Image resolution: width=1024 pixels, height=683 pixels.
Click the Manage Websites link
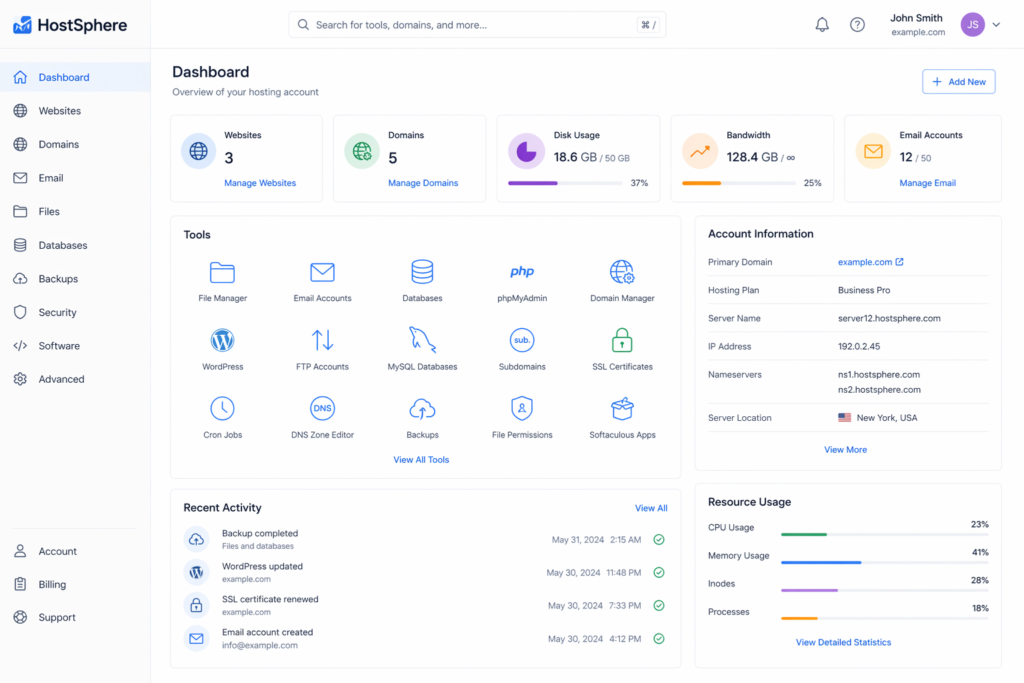pyautogui.click(x=260, y=183)
